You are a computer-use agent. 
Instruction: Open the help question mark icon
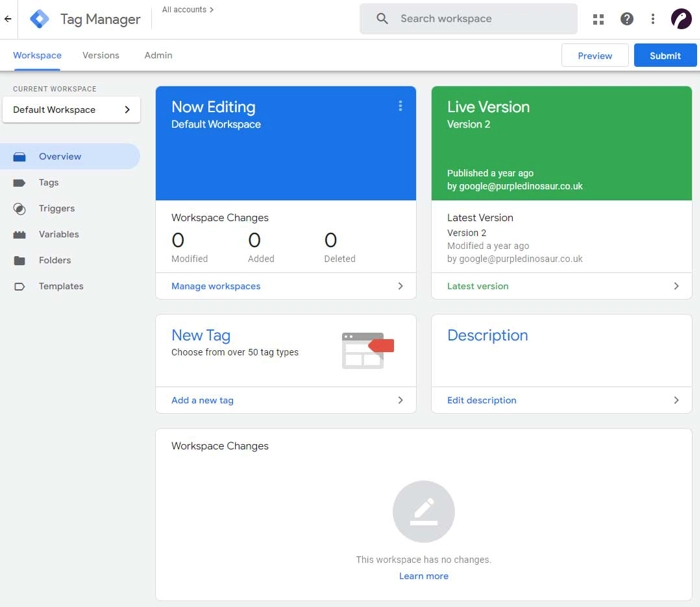627,19
